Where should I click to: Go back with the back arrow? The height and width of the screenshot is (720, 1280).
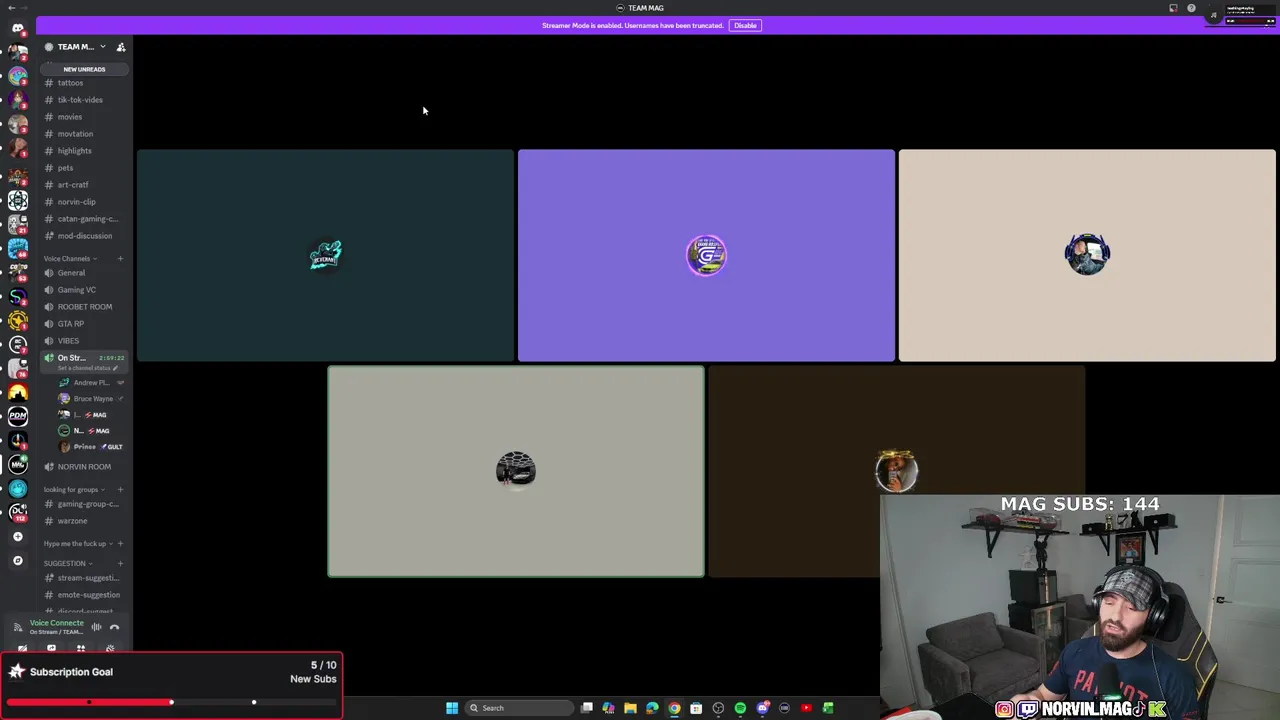[10, 8]
